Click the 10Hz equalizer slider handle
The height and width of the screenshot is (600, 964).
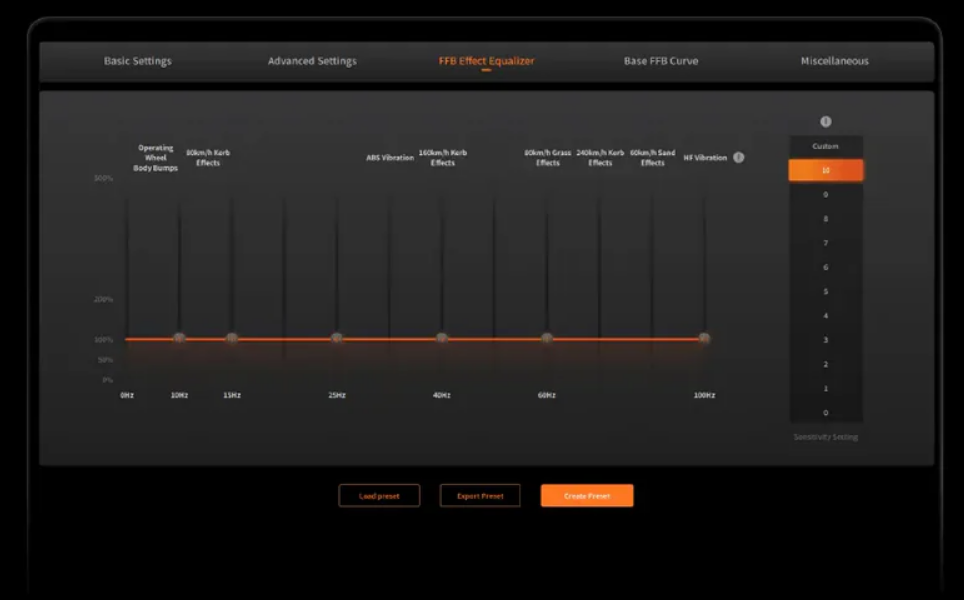pos(179,338)
